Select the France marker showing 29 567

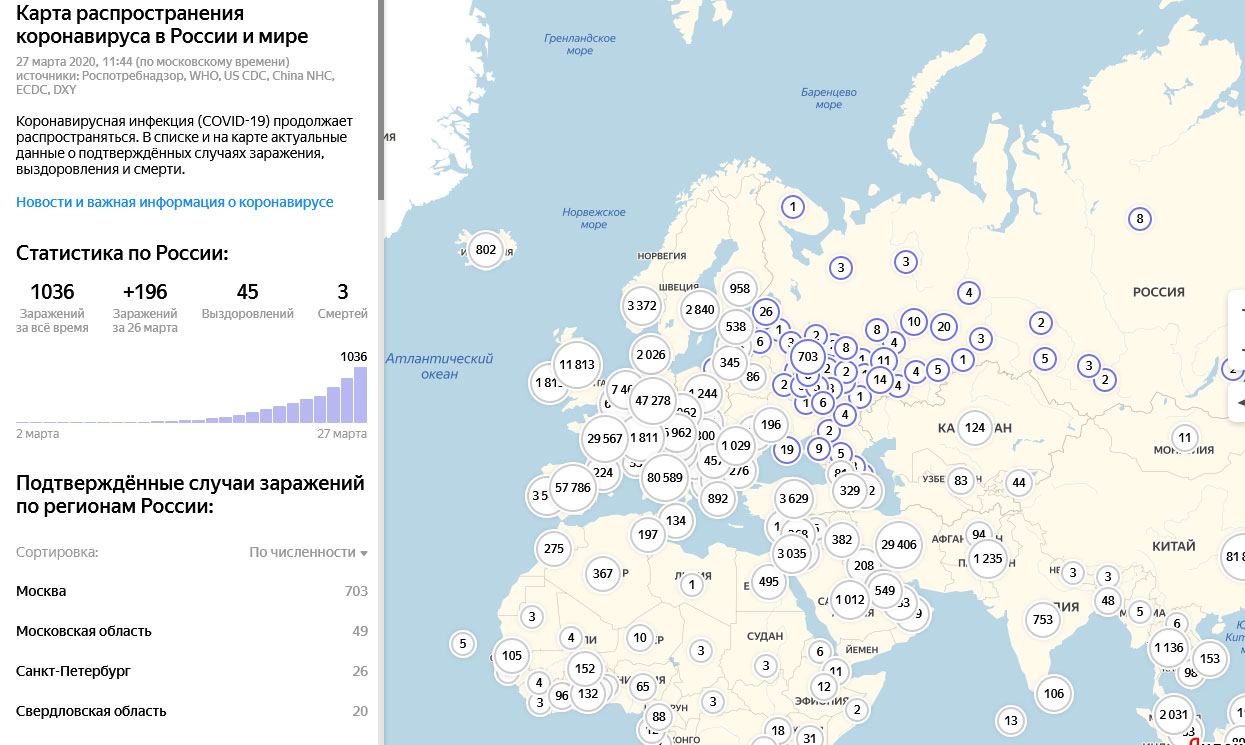605,439
